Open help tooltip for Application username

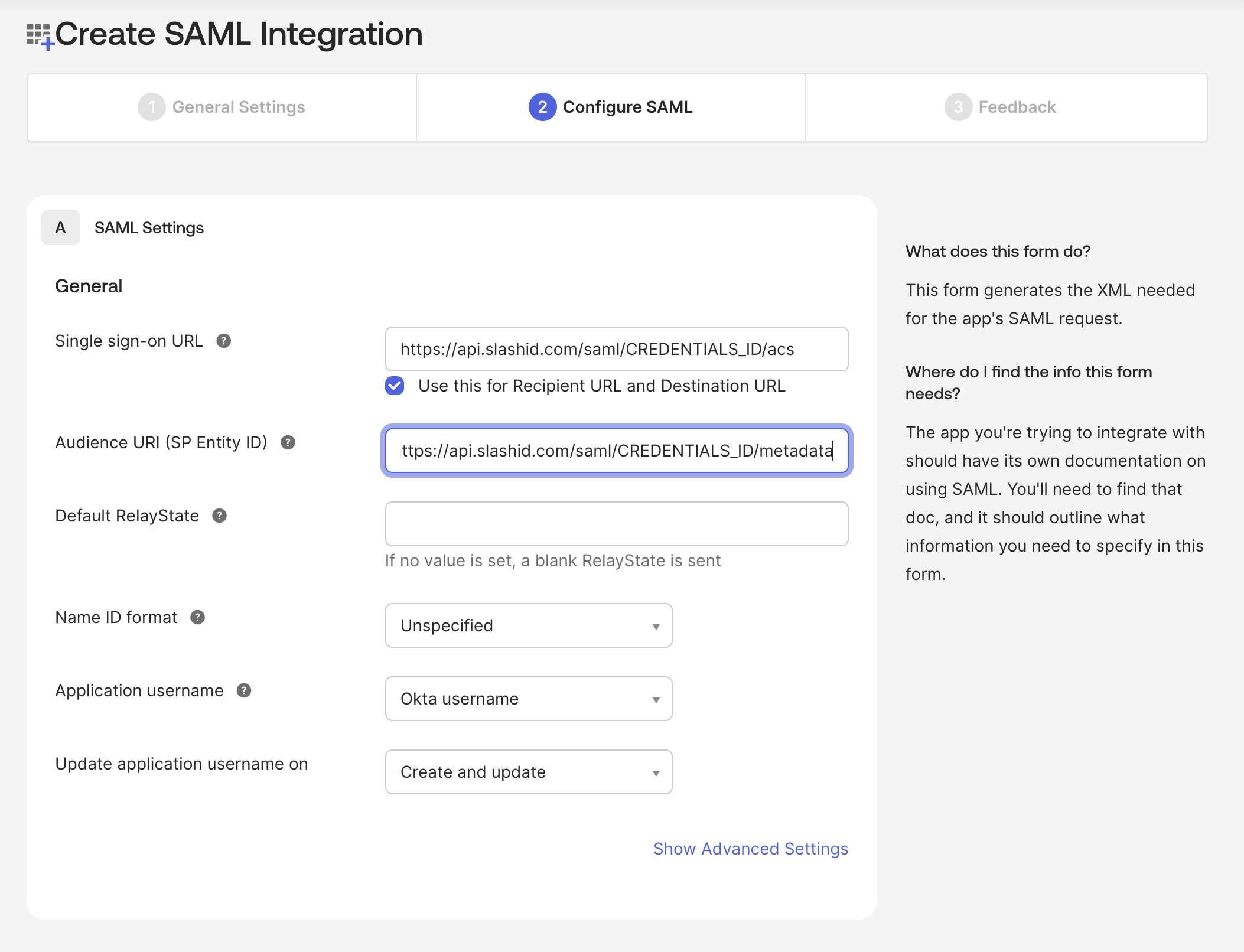[245, 690]
